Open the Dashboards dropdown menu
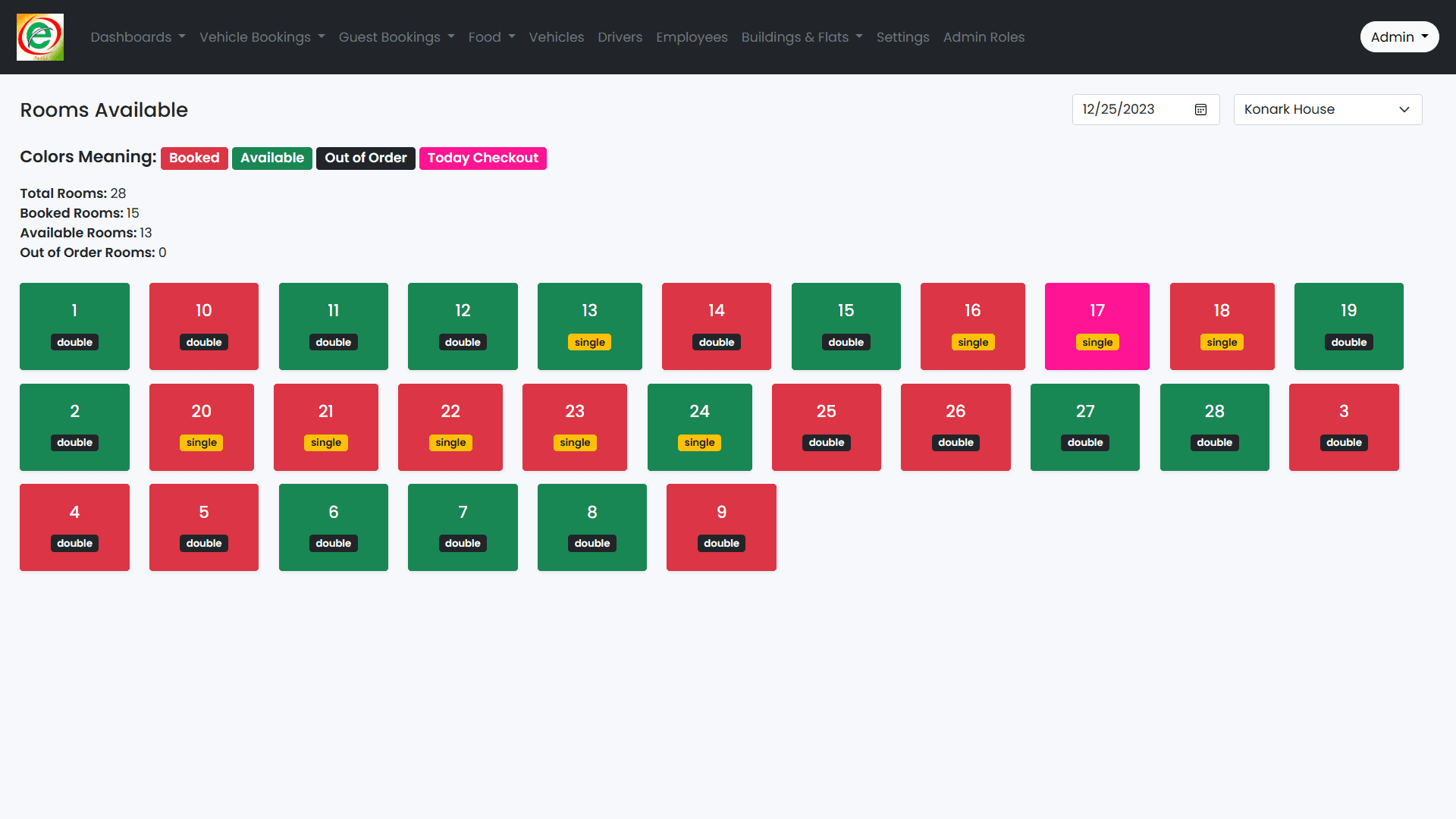Image resolution: width=1456 pixels, height=819 pixels. (x=137, y=36)
